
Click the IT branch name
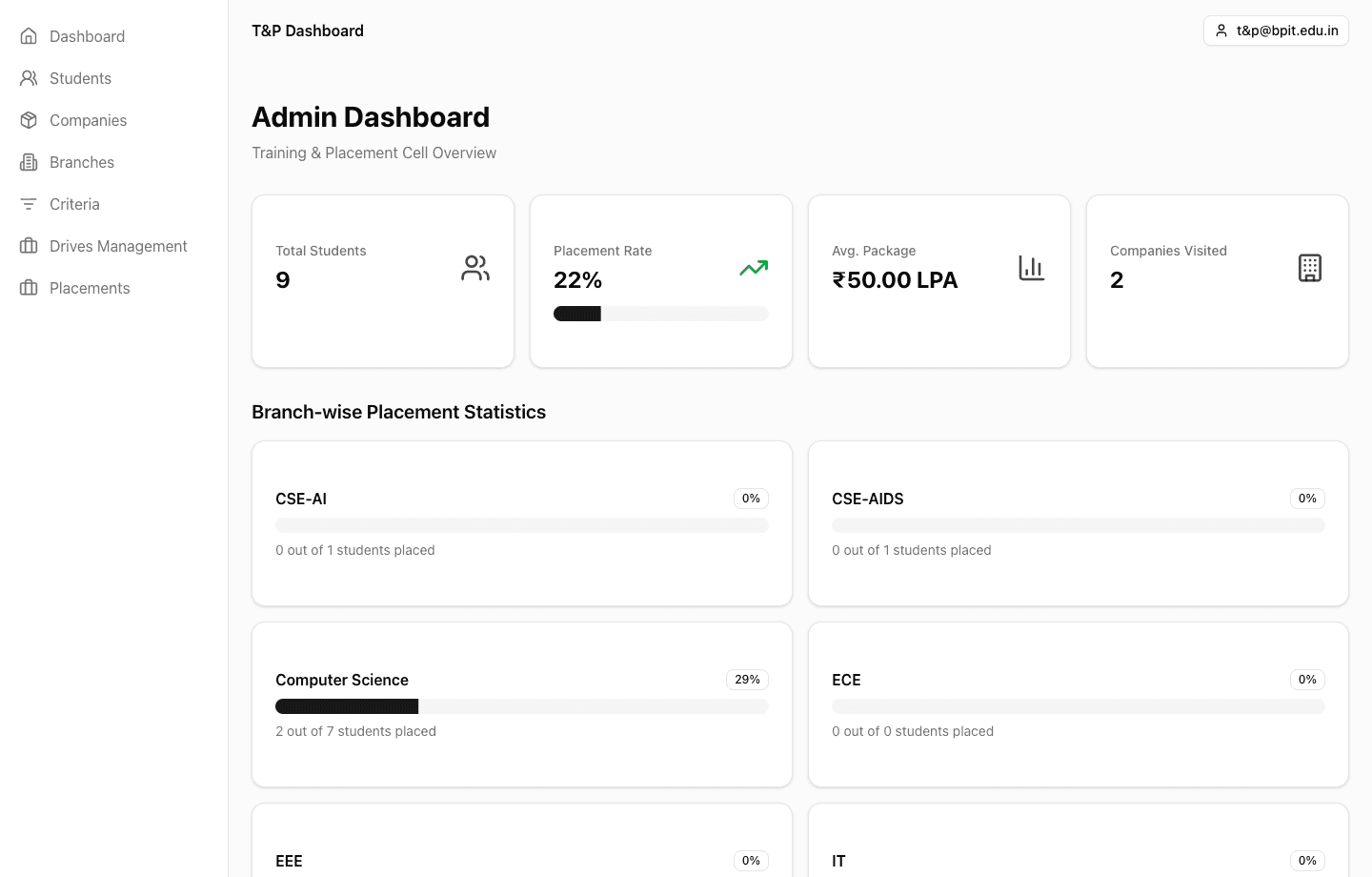(838, 861)
